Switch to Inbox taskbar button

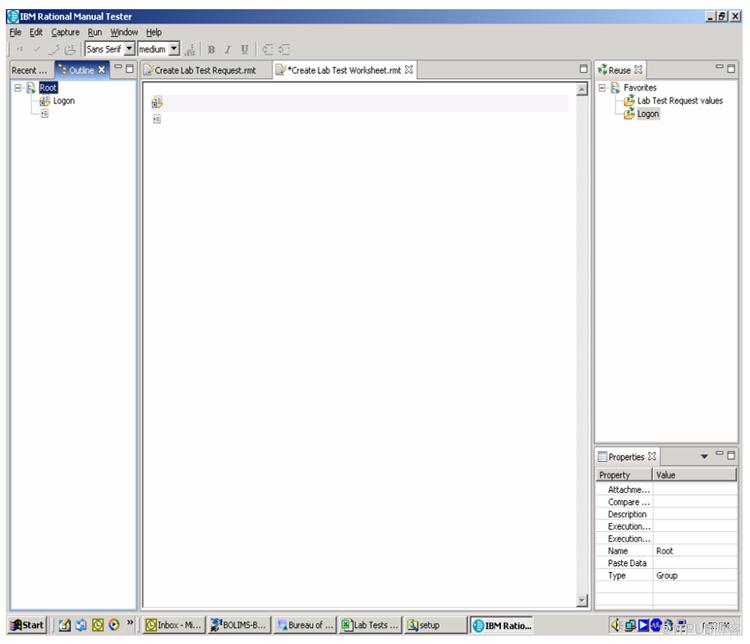point(174,625)
